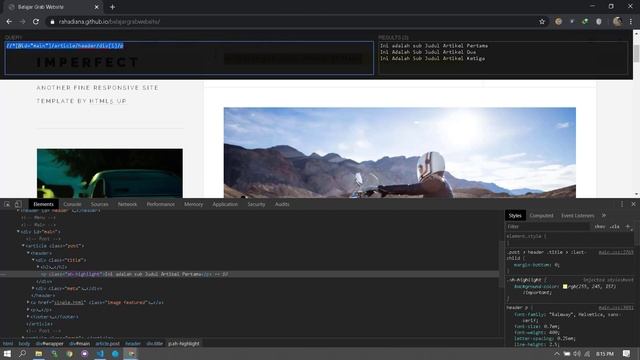The image size is (640, 360).
Task: Click the body breadcrumb item
Action: coord(24,344)
